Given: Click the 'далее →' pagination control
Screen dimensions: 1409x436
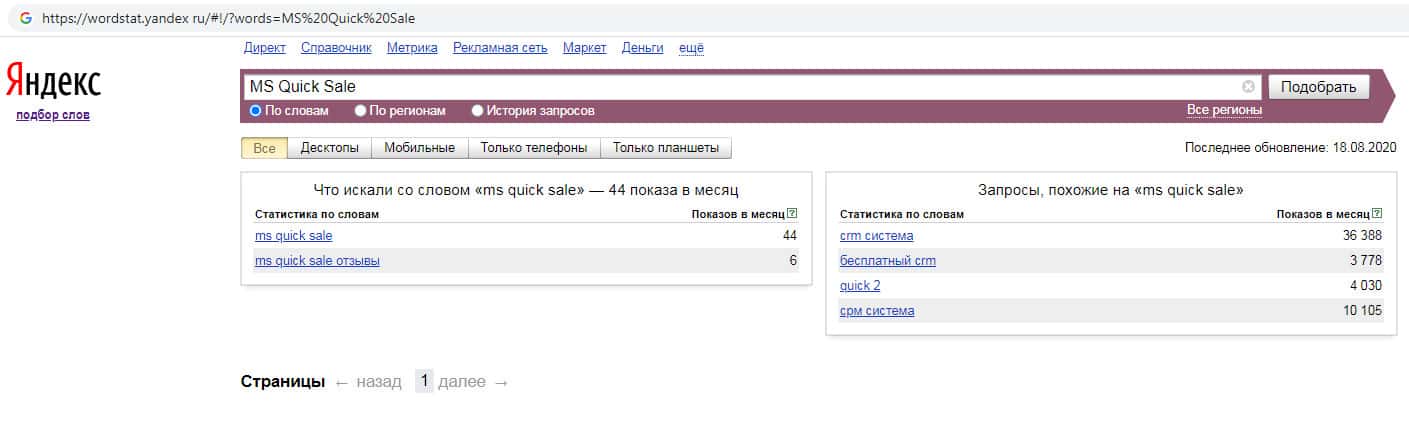Looking at the screenshot, I should (x=473, y=382).
